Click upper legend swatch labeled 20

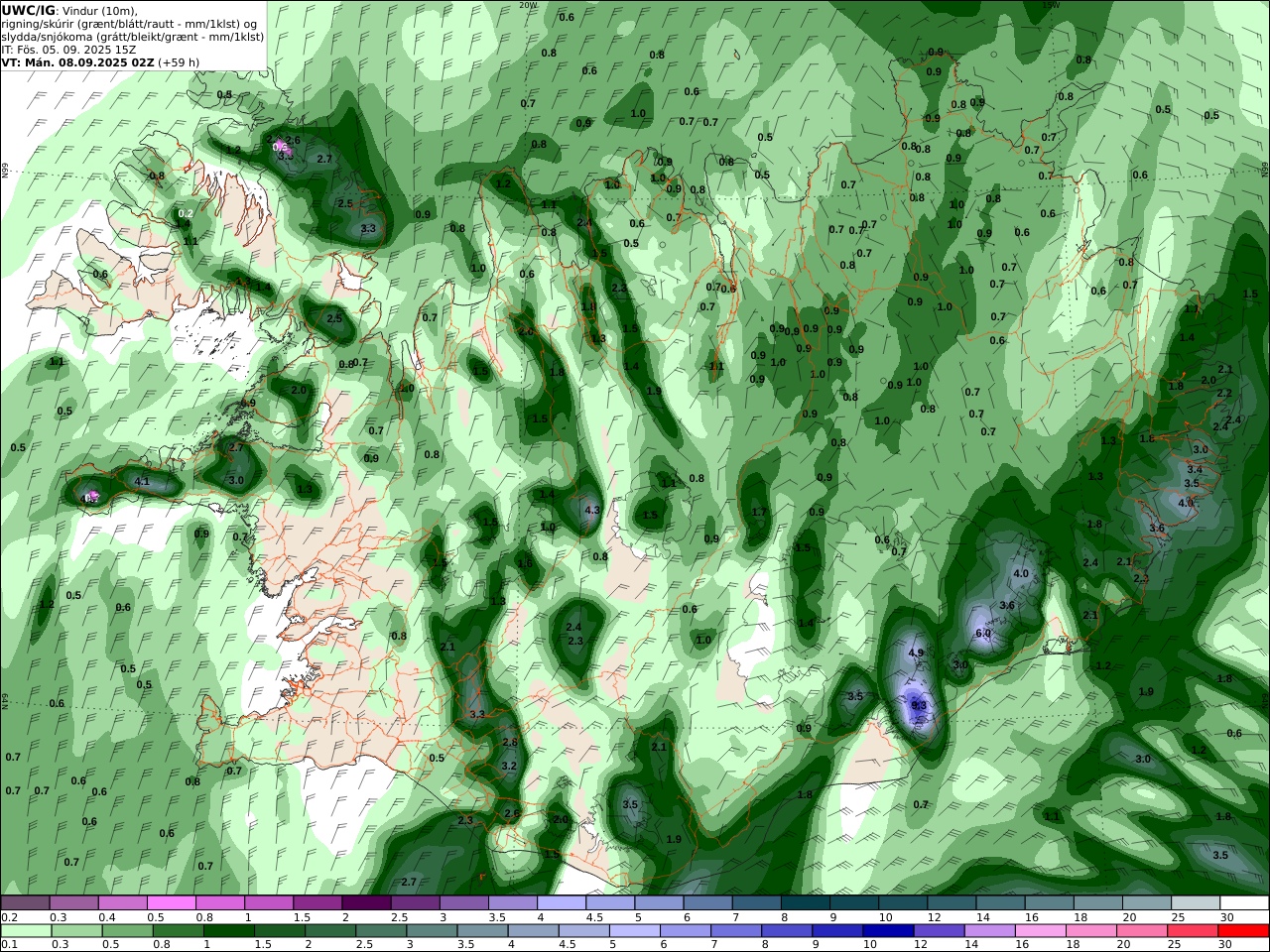(x=1147, y=902)
